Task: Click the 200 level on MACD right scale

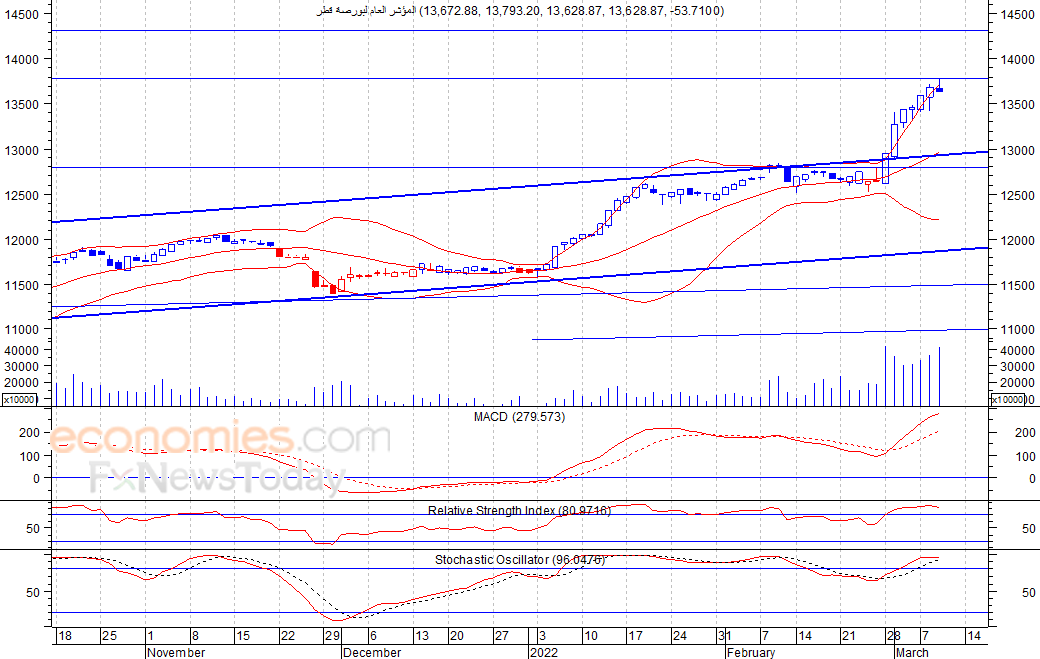Action: (1025, 432)
